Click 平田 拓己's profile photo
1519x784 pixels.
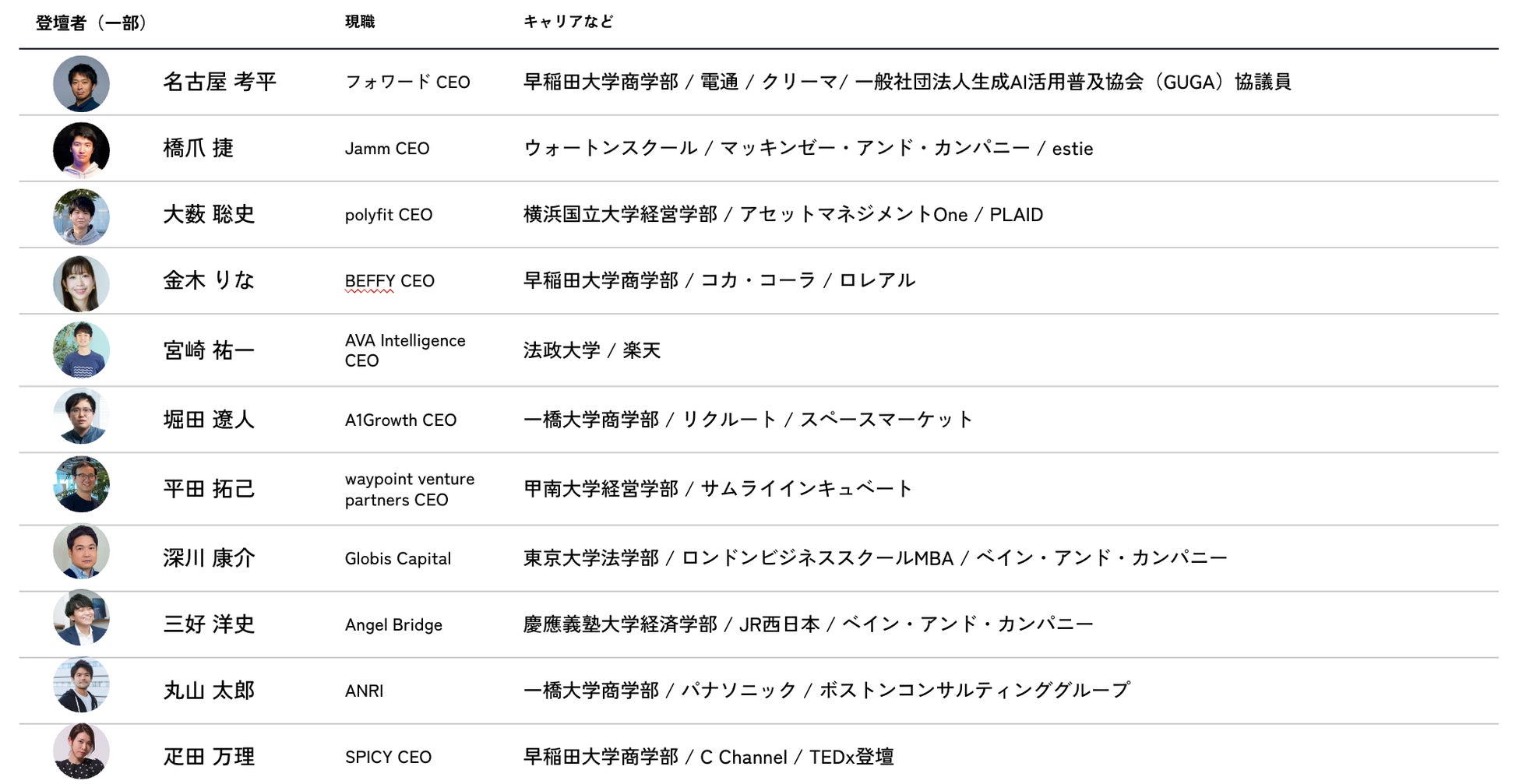tap(81, 484)
